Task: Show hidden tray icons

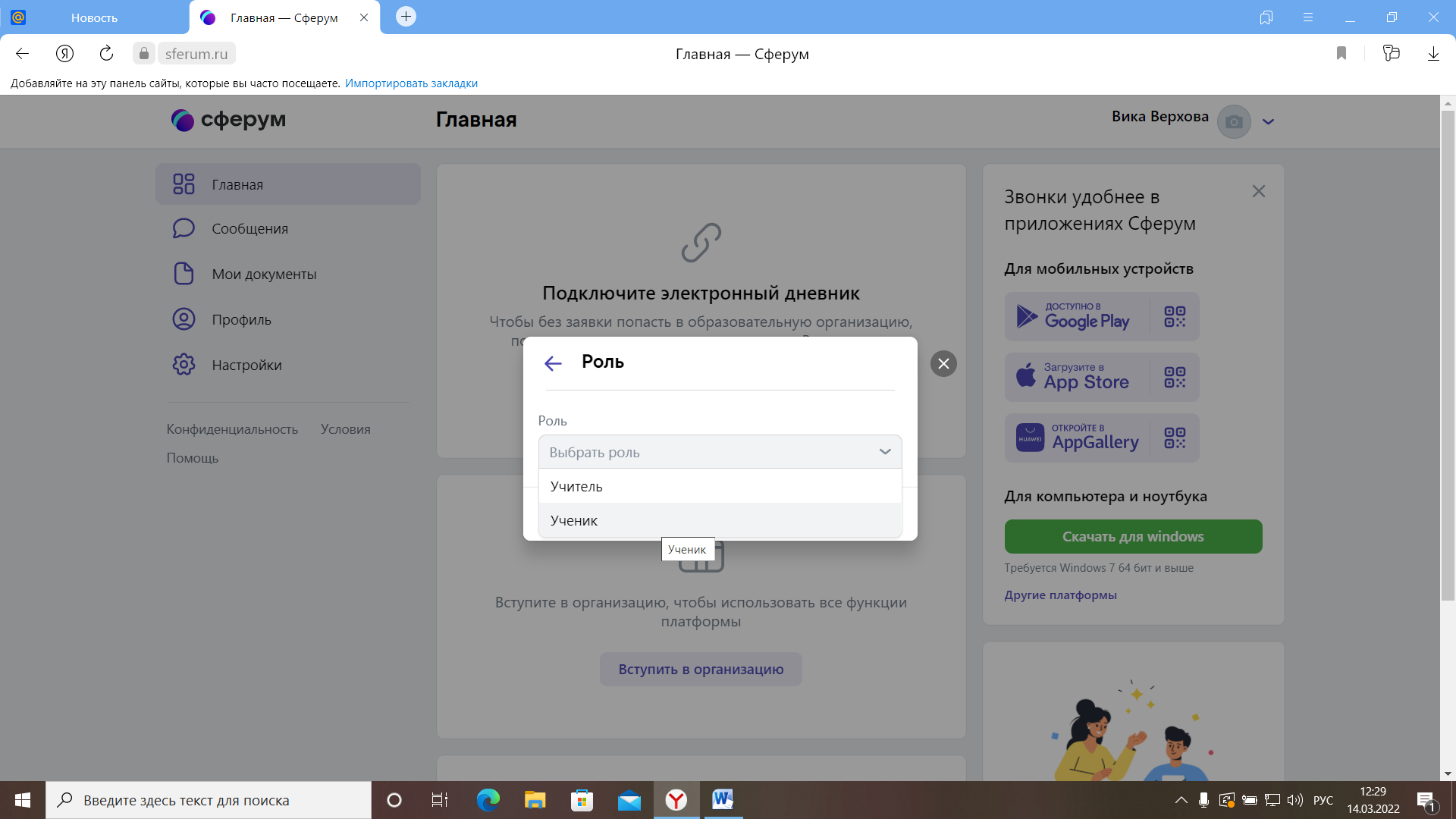Action: [1181, 800]
